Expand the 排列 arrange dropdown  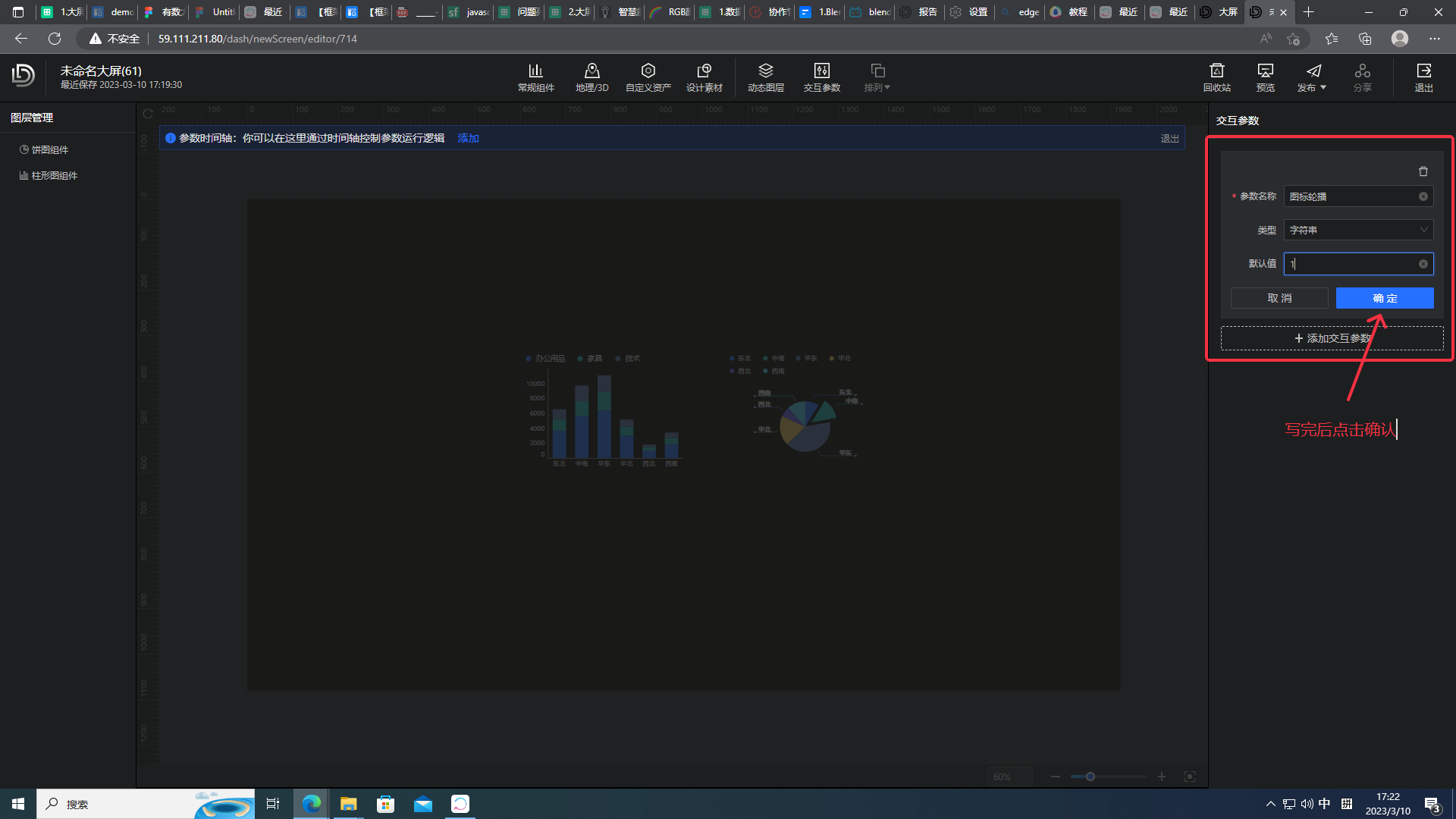877,77
